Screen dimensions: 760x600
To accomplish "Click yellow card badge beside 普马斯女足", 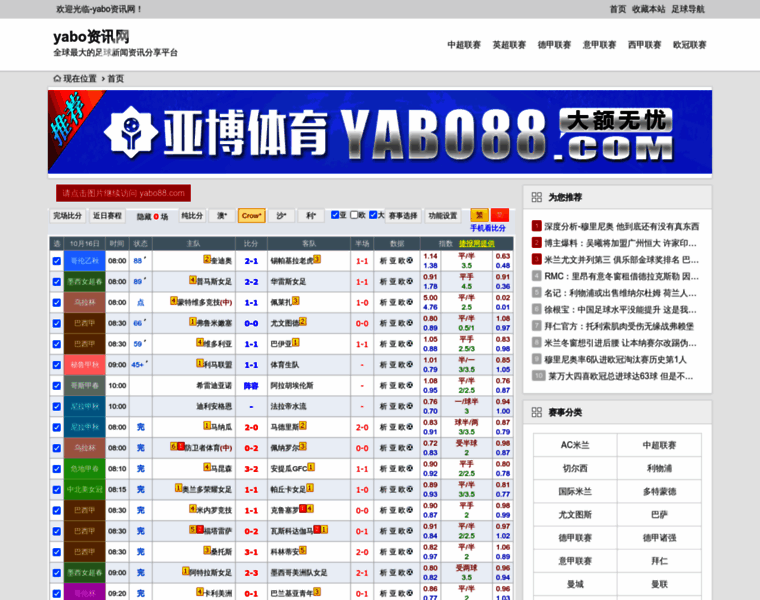I will coord(192,280).
